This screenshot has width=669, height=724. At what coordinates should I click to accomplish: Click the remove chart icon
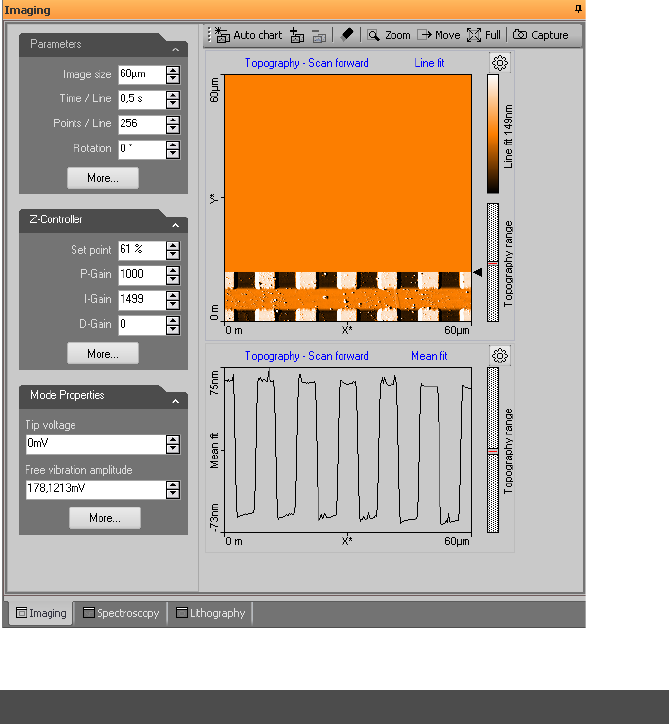pos(319,36)
